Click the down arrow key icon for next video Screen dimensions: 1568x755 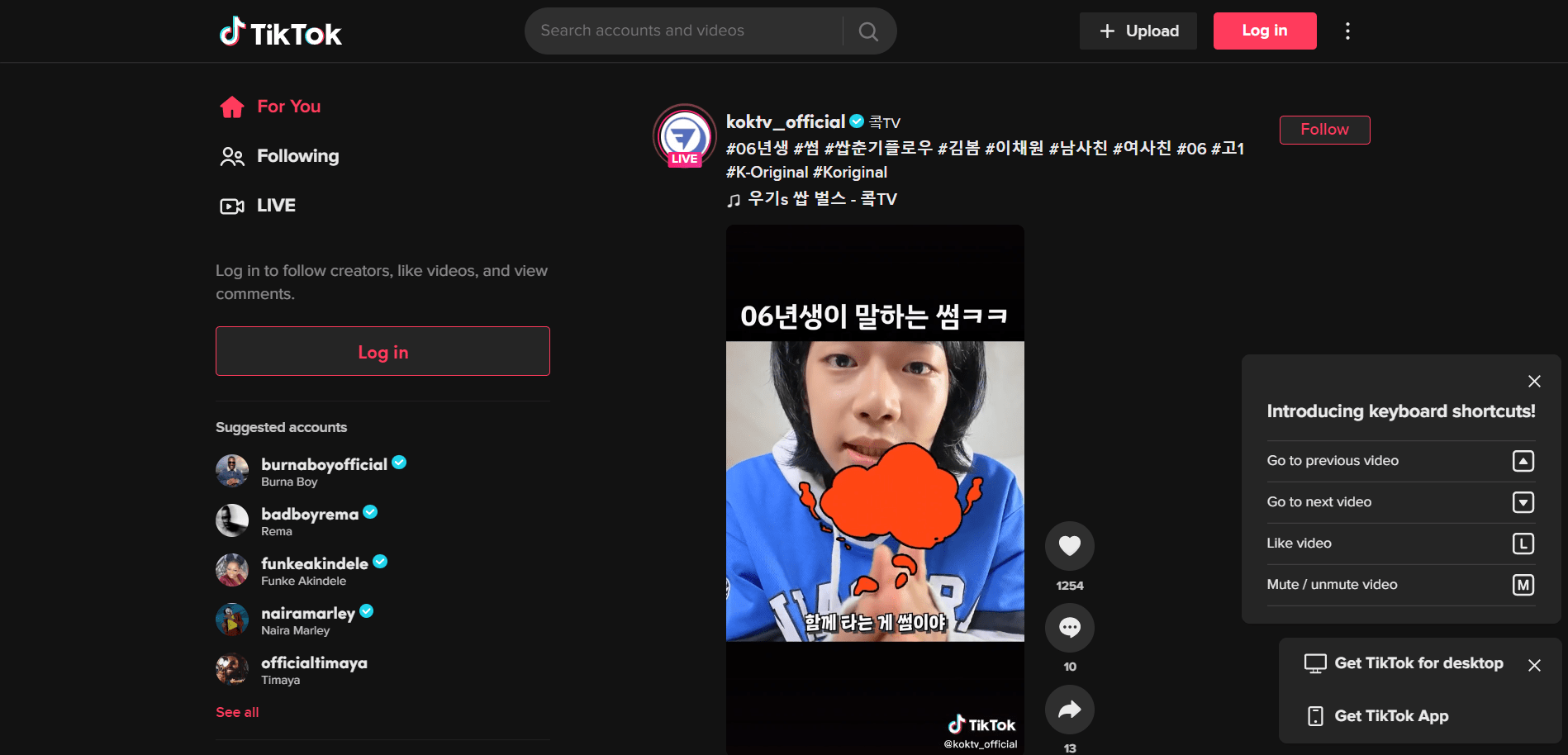[1523, 502]
